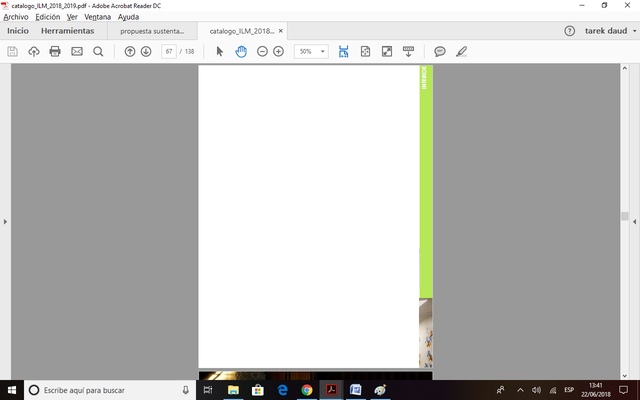Select the catalogo_ILM_2018... document tab

coord(242,31)
